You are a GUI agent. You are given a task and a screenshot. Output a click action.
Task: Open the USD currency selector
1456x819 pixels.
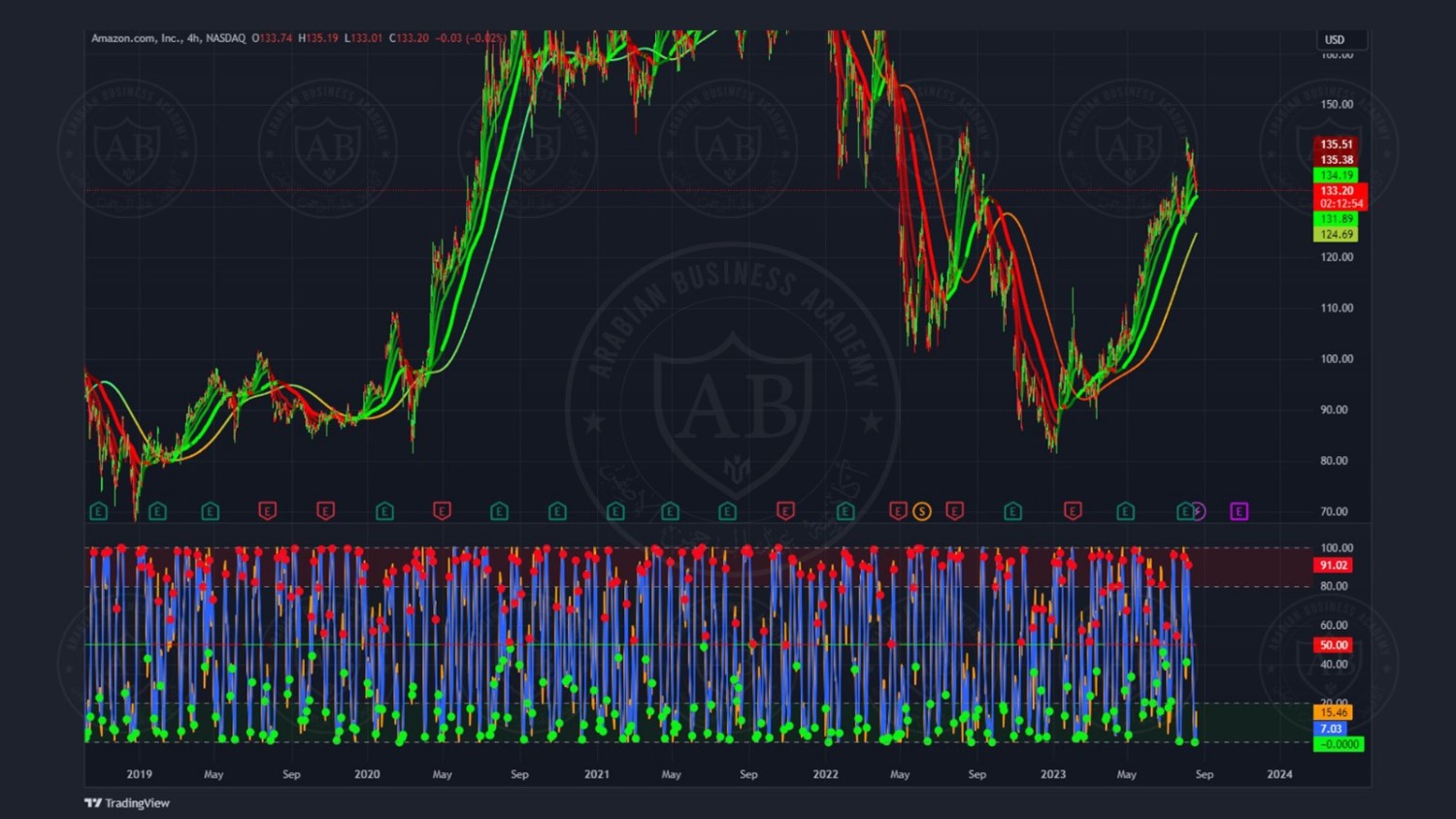(1341, 40)
